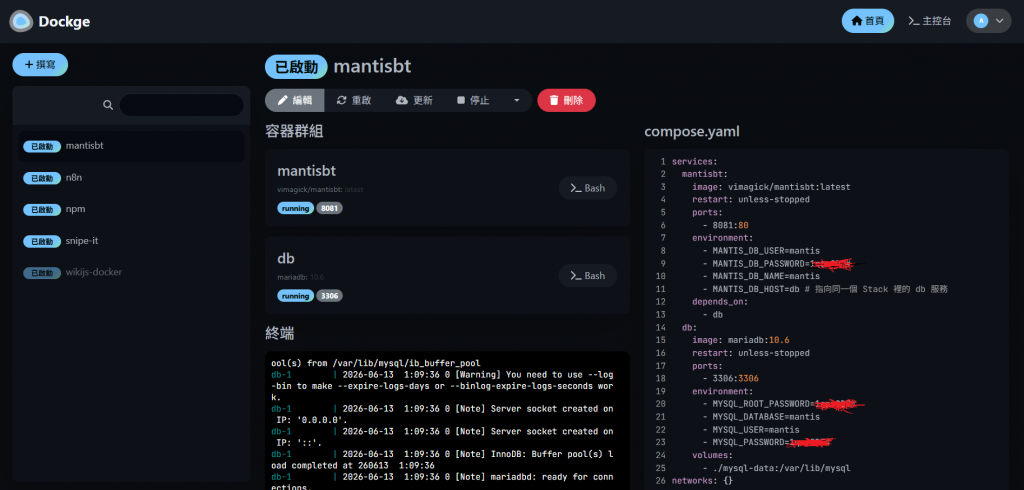Click the MANTIS_DB_NAME=mantis line

click(761, 276)
